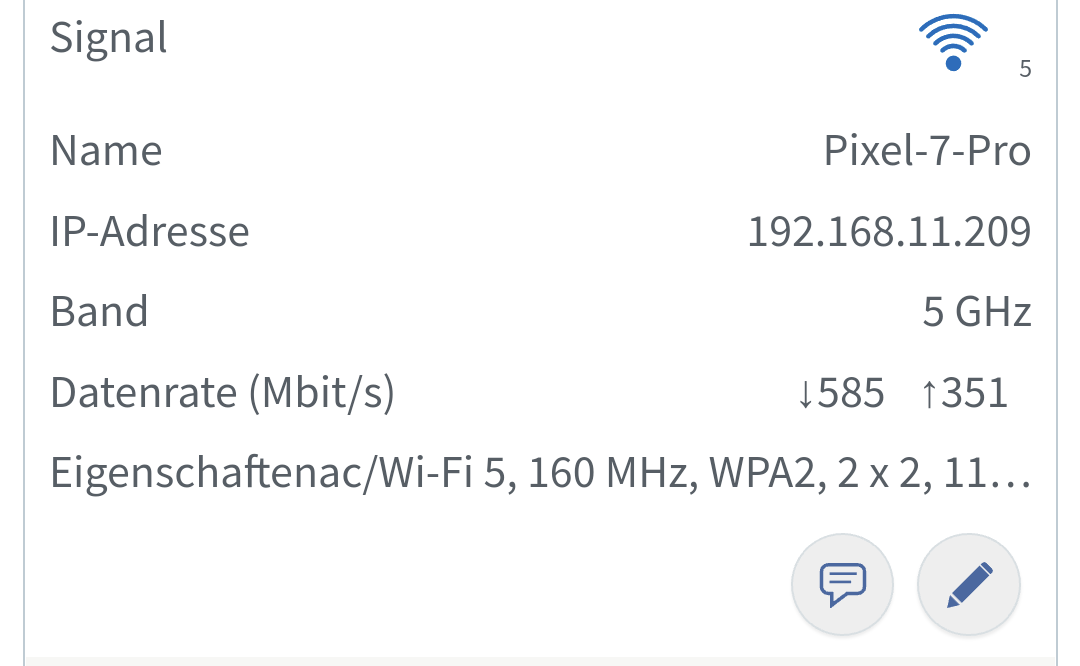1080x666 pixels.
Task: Click the download arrow before 585
Action: pos(805,394)
